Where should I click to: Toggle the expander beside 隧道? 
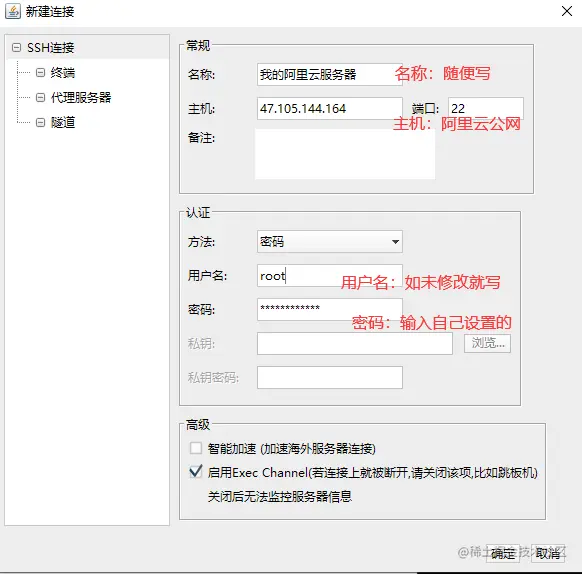point(40,122)
